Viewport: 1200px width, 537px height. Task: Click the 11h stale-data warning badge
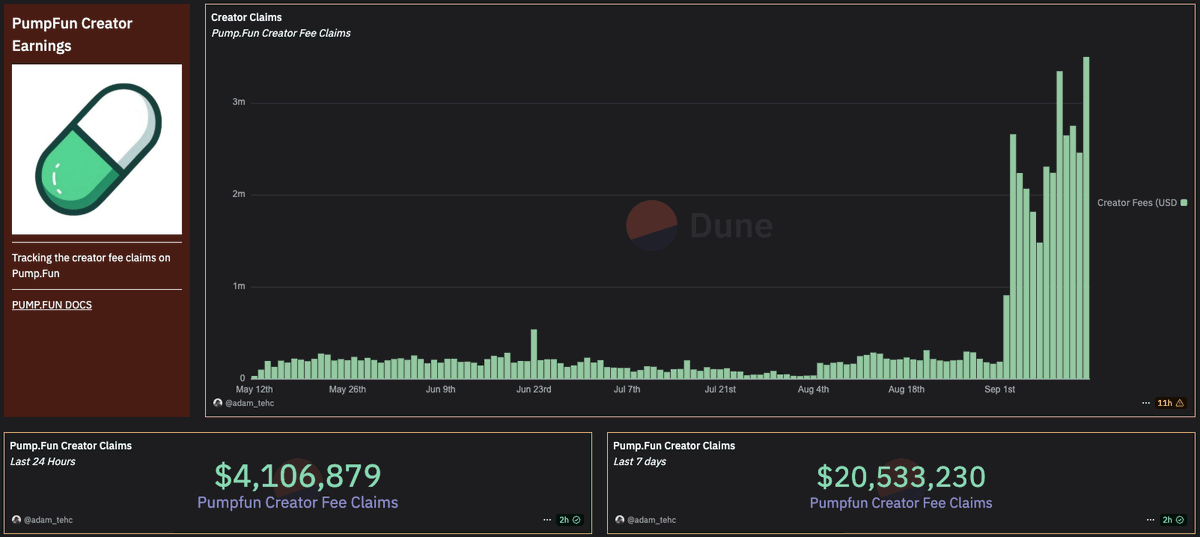coord(1171,403)
